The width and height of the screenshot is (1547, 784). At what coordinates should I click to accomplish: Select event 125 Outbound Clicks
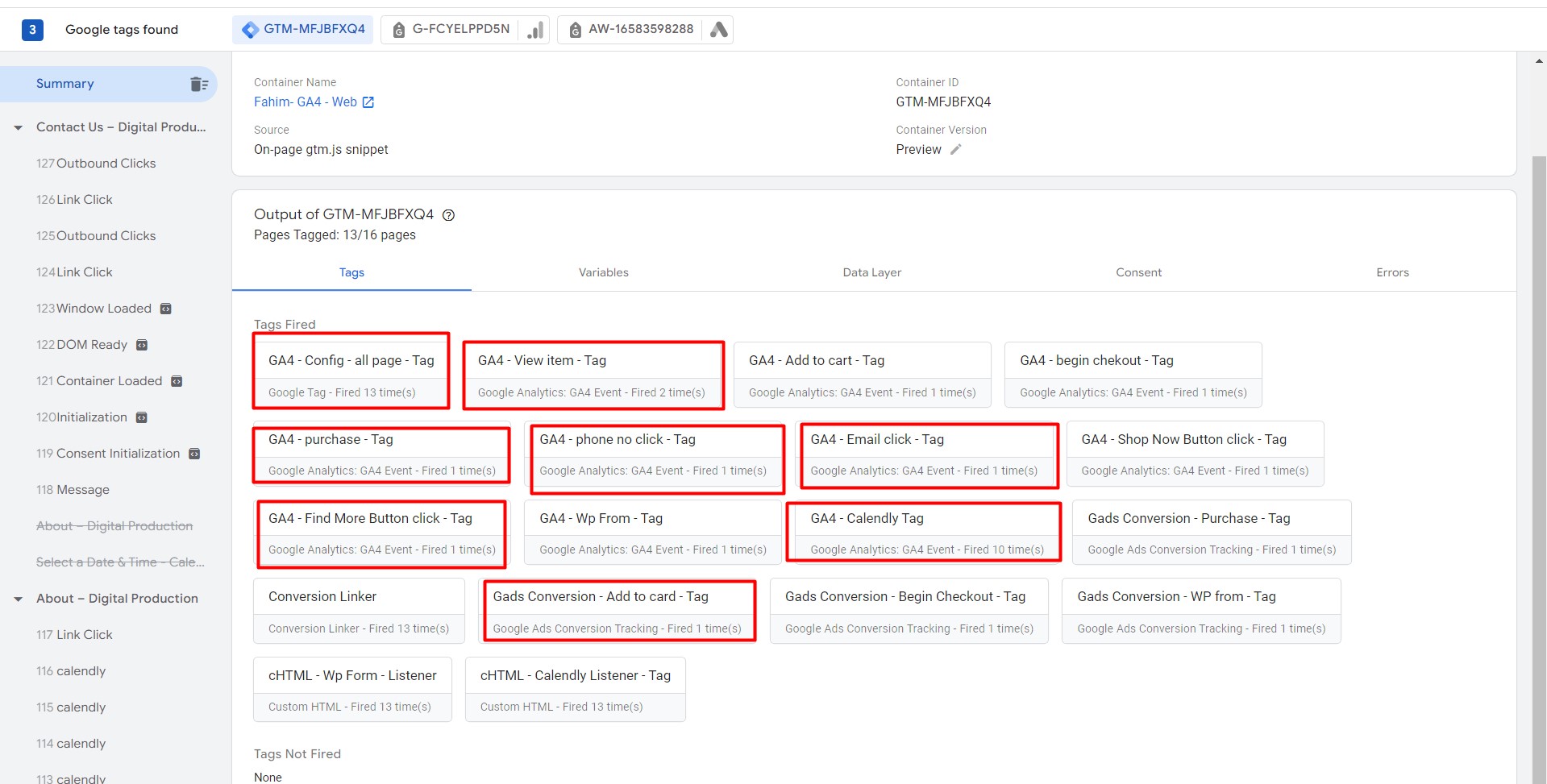[96, 236]
